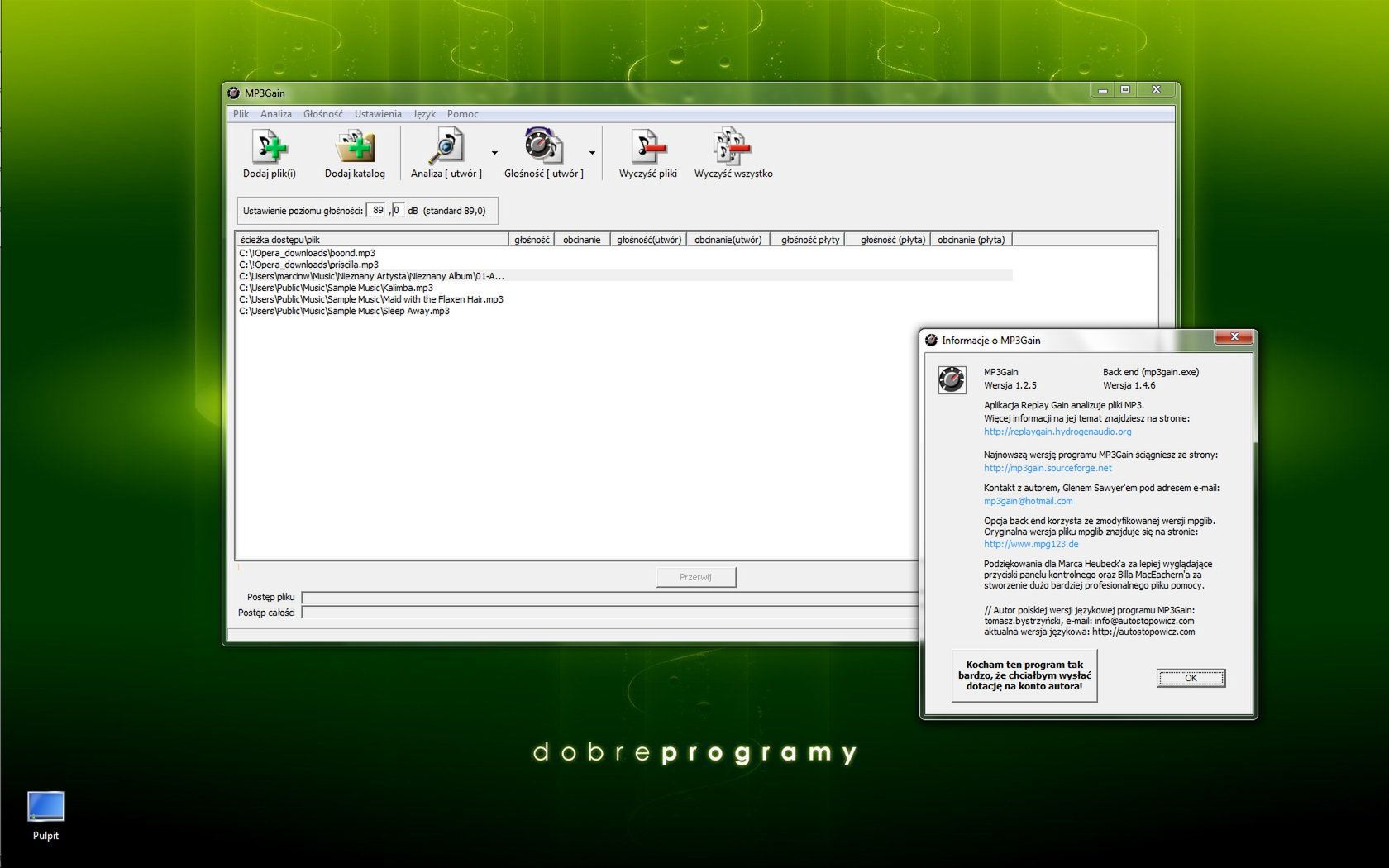Click the MP3Gain logo in the about dialog
The height and width of the screenshot is (868, 1389).
point(952,380)
